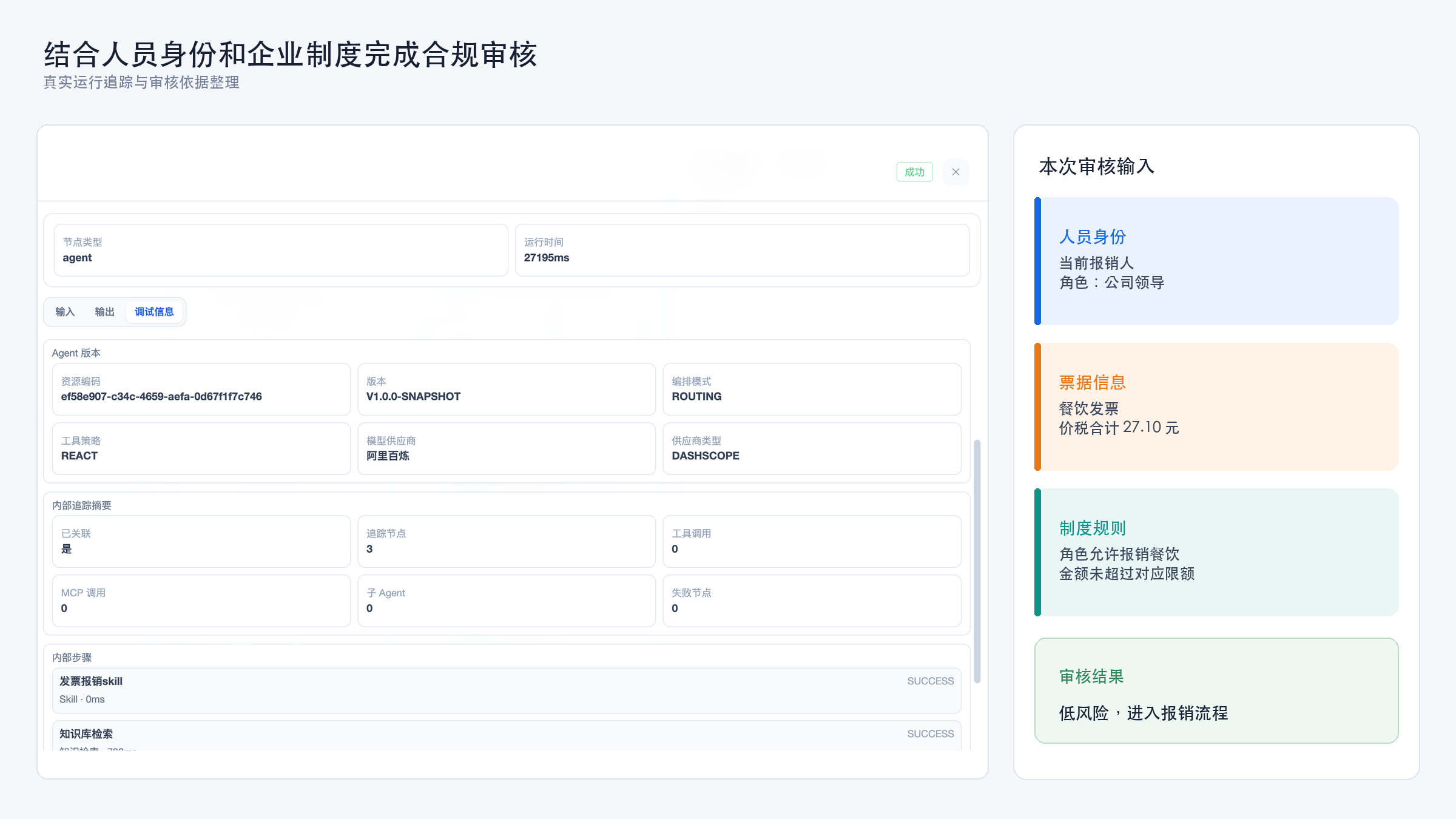Switch to the 输出 tab

click(x=104, y=312)
